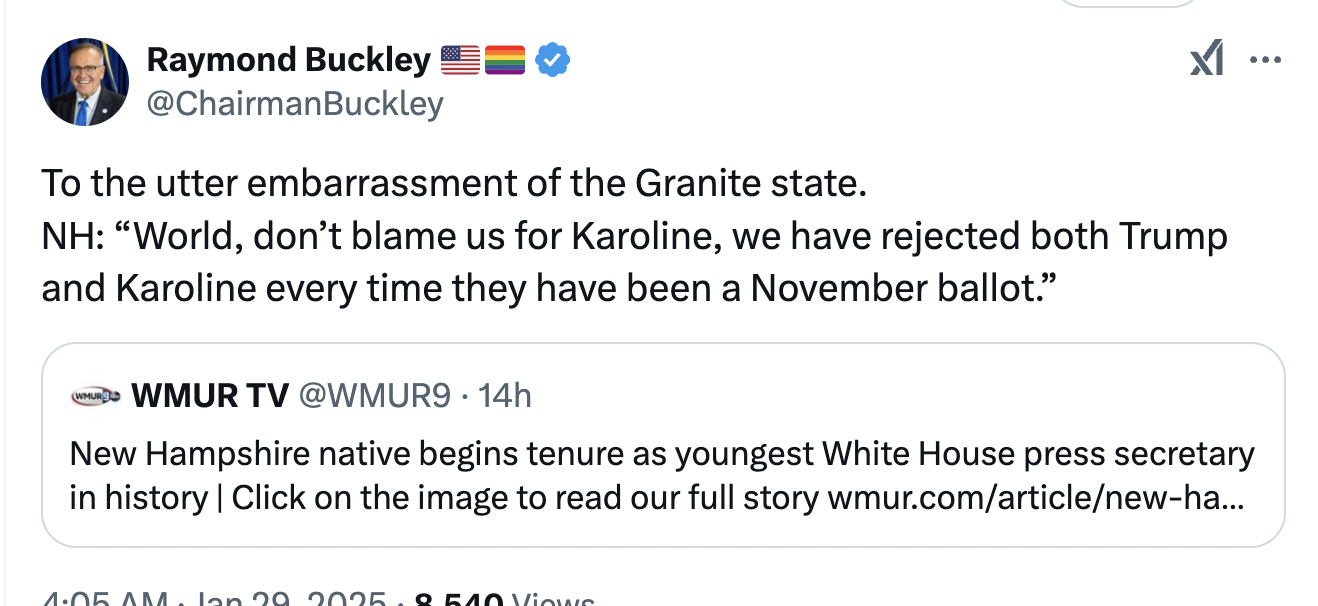Click the WMUR TV account name
Viewport: 1318px width, 606px height.
pyautogui.click(x=210, y=397)
